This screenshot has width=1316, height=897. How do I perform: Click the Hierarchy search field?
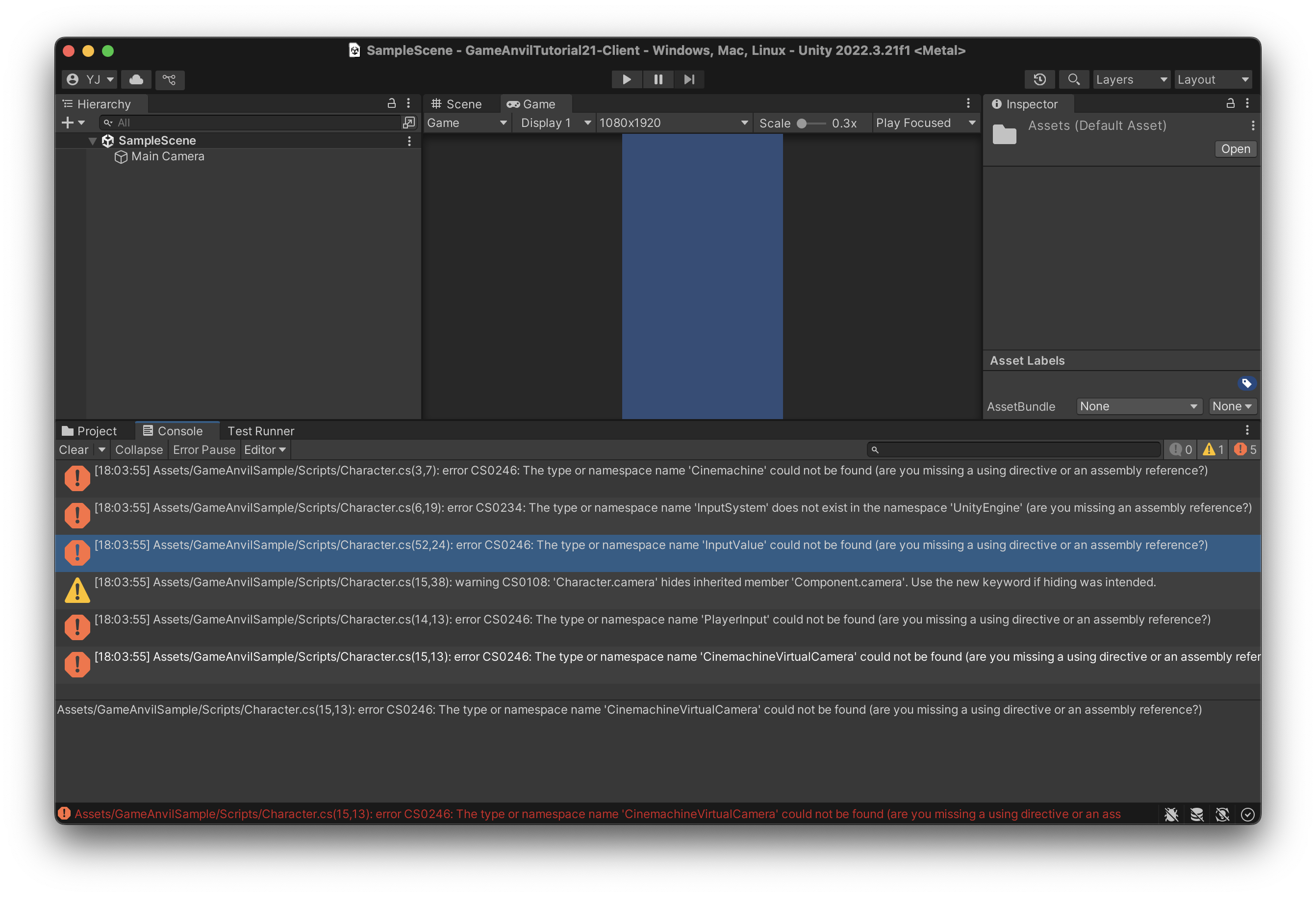[250, 122]
